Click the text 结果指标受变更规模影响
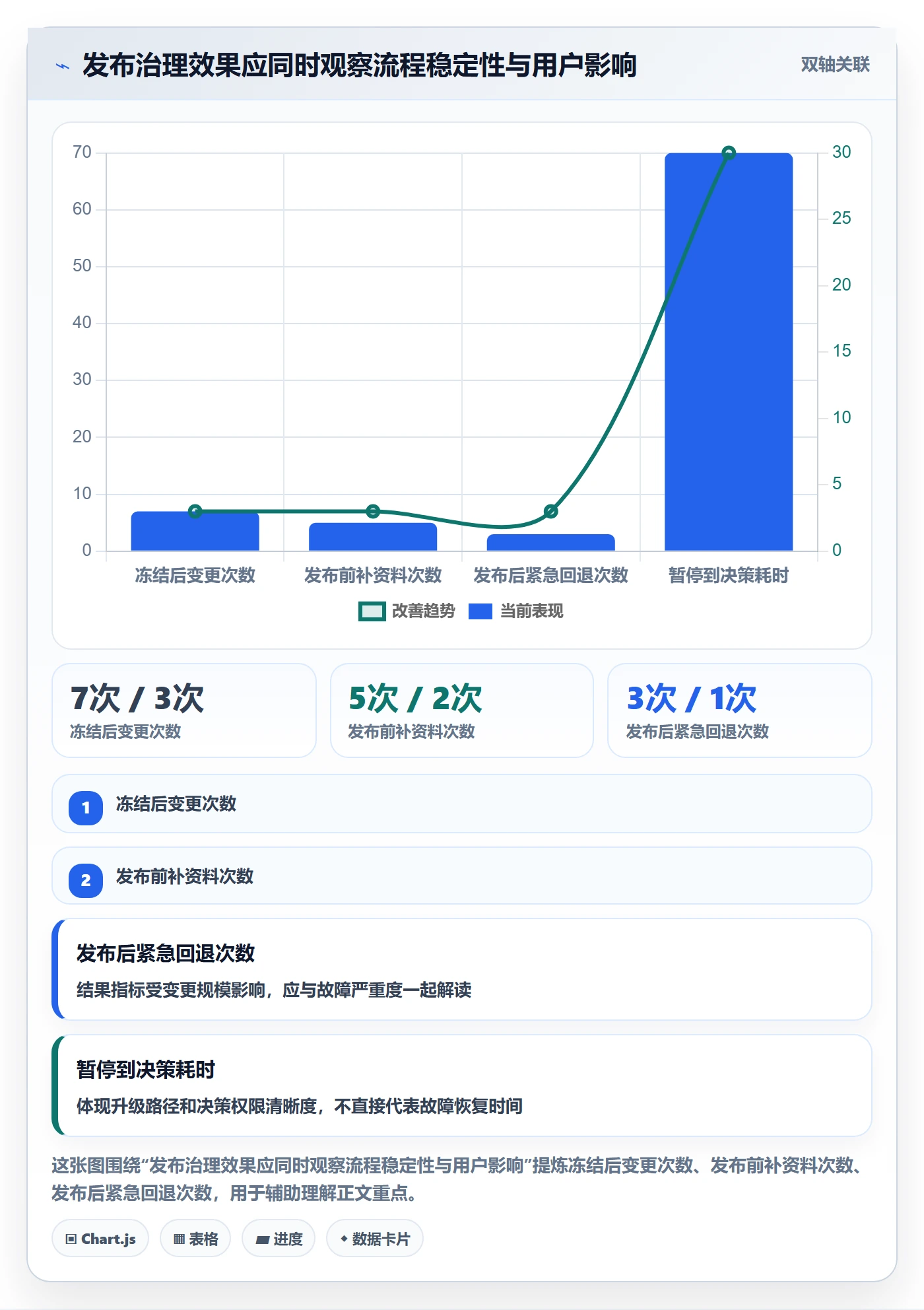The height and width of the screenshot is (1310, 924). click(x=171, y=990)
